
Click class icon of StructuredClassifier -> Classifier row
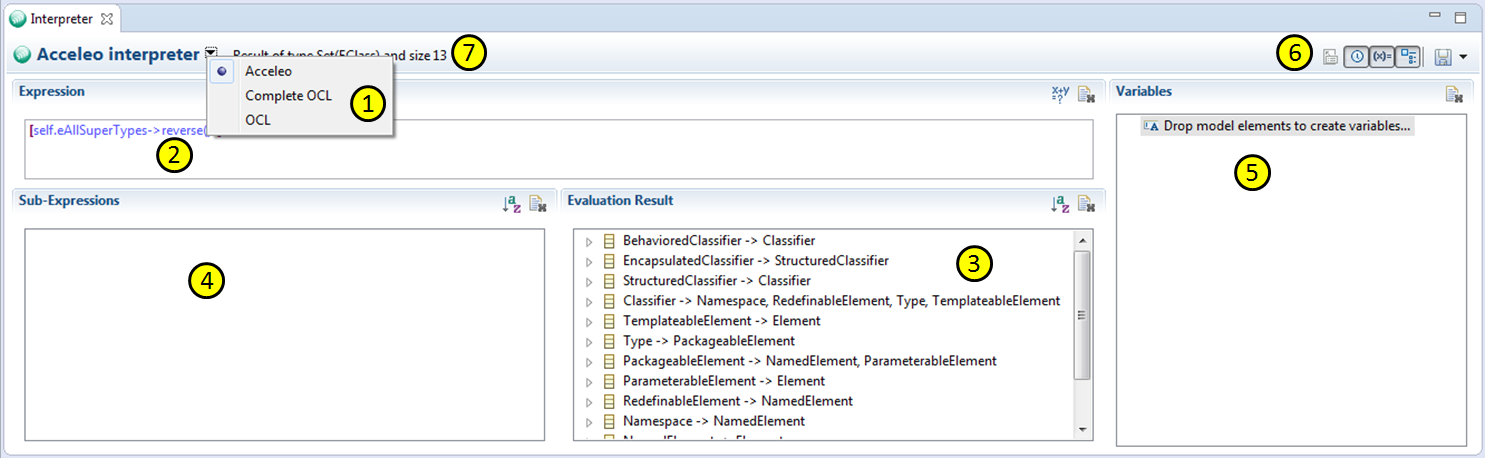click(609, 281)
